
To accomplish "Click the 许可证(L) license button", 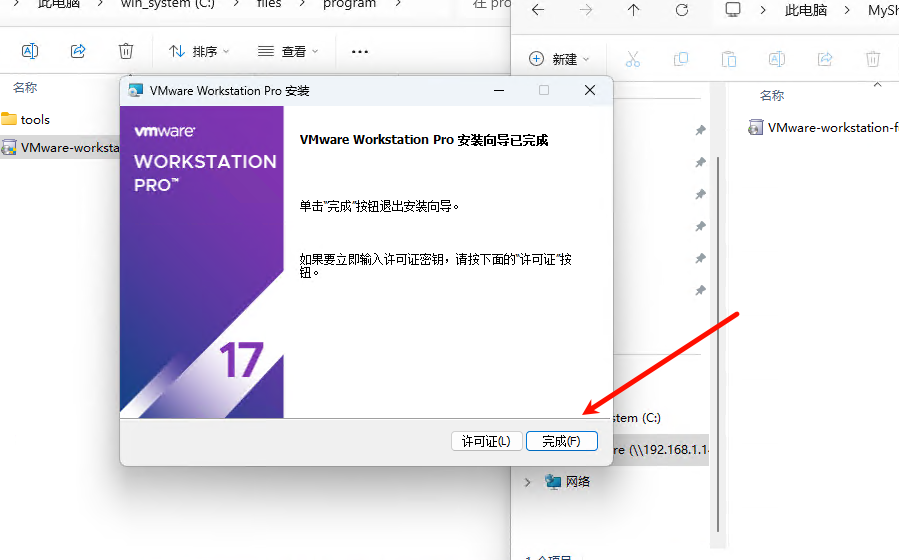I will [486, 441].
